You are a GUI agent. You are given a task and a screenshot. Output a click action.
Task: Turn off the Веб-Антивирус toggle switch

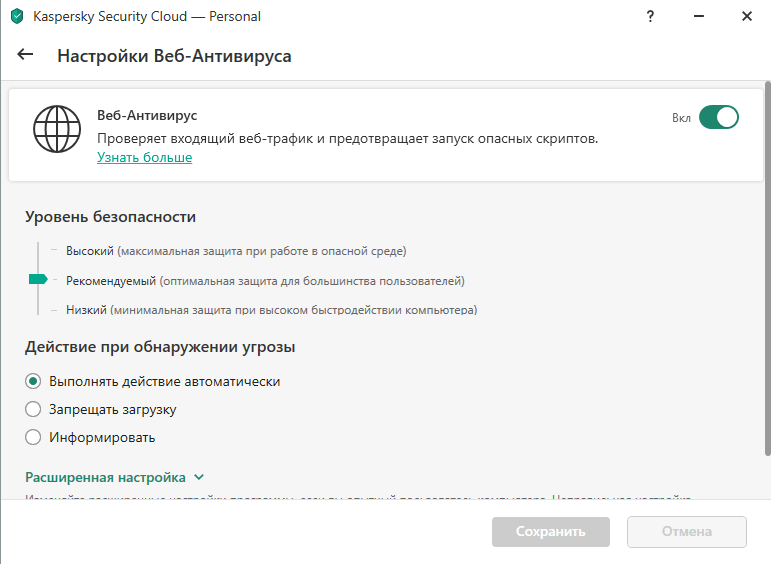click(718, 118)
